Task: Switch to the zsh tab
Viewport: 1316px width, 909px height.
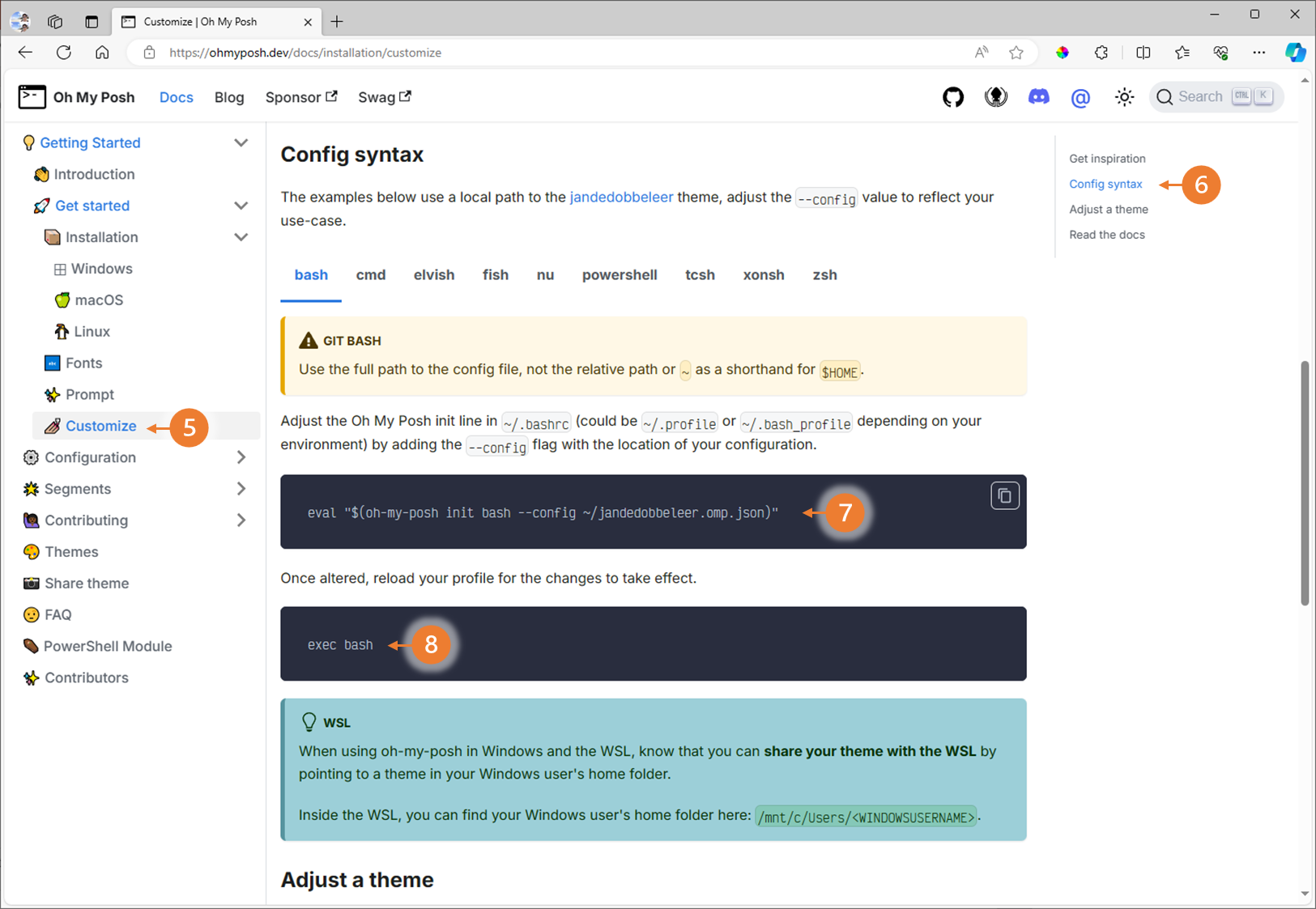Action: pos(824,275)
